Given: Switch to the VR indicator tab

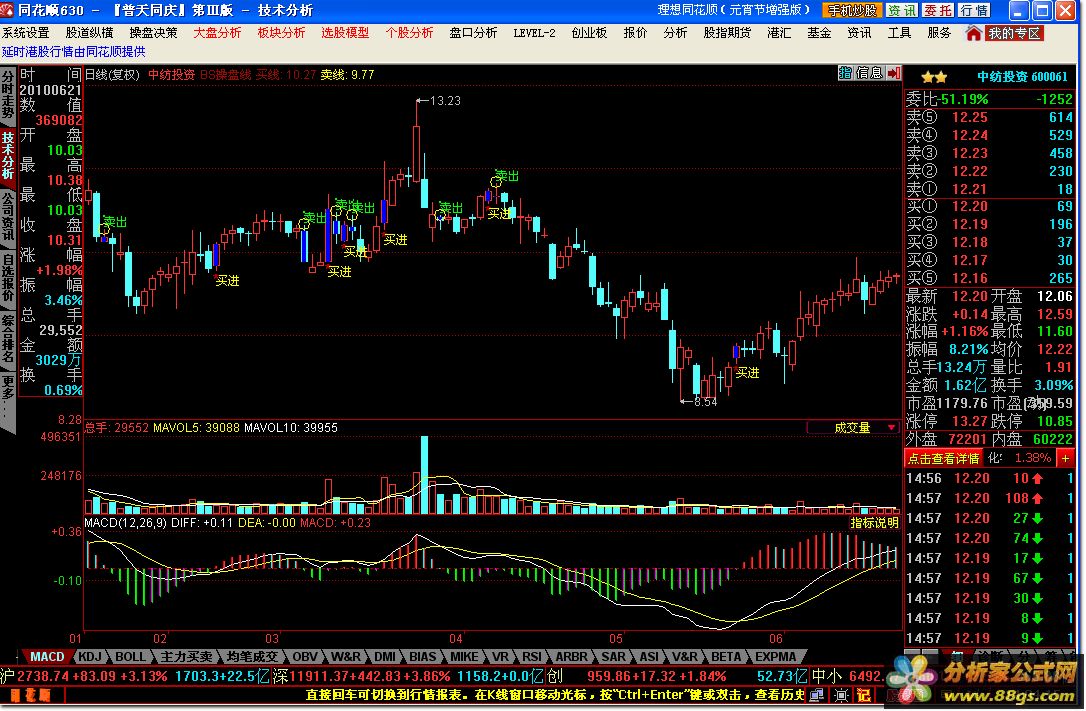Looking at the screenshot, I should pyautogui.click(x=500, y=656).
